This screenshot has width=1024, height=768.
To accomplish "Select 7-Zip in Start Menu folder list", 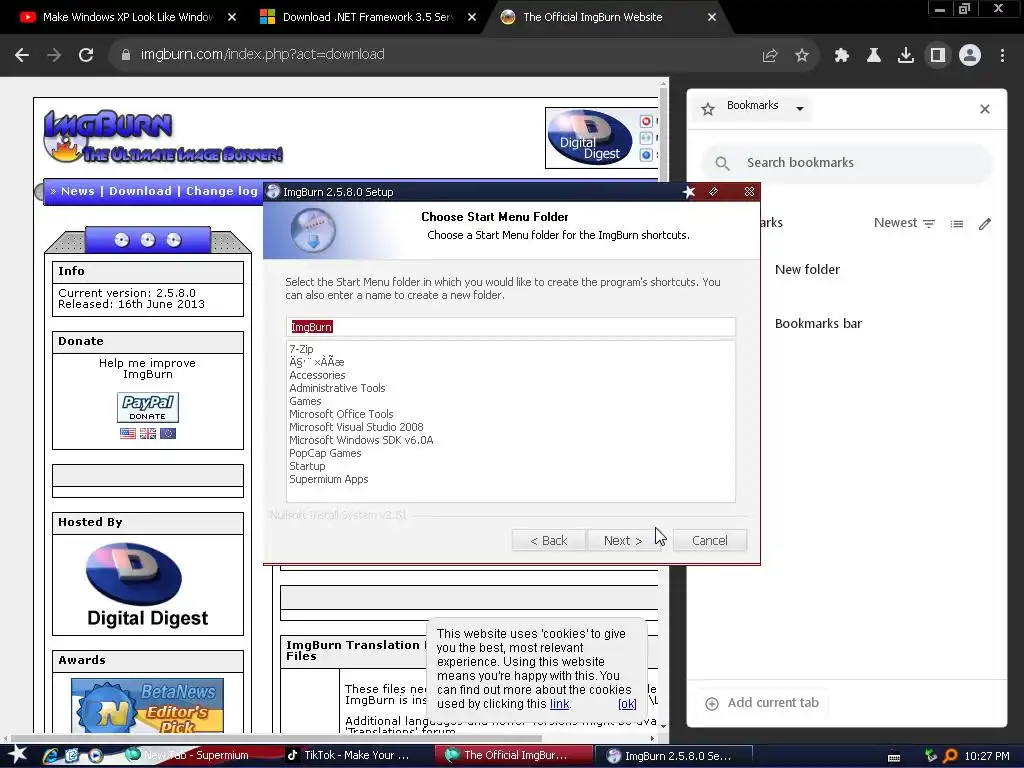I will [x=301, y=349].
